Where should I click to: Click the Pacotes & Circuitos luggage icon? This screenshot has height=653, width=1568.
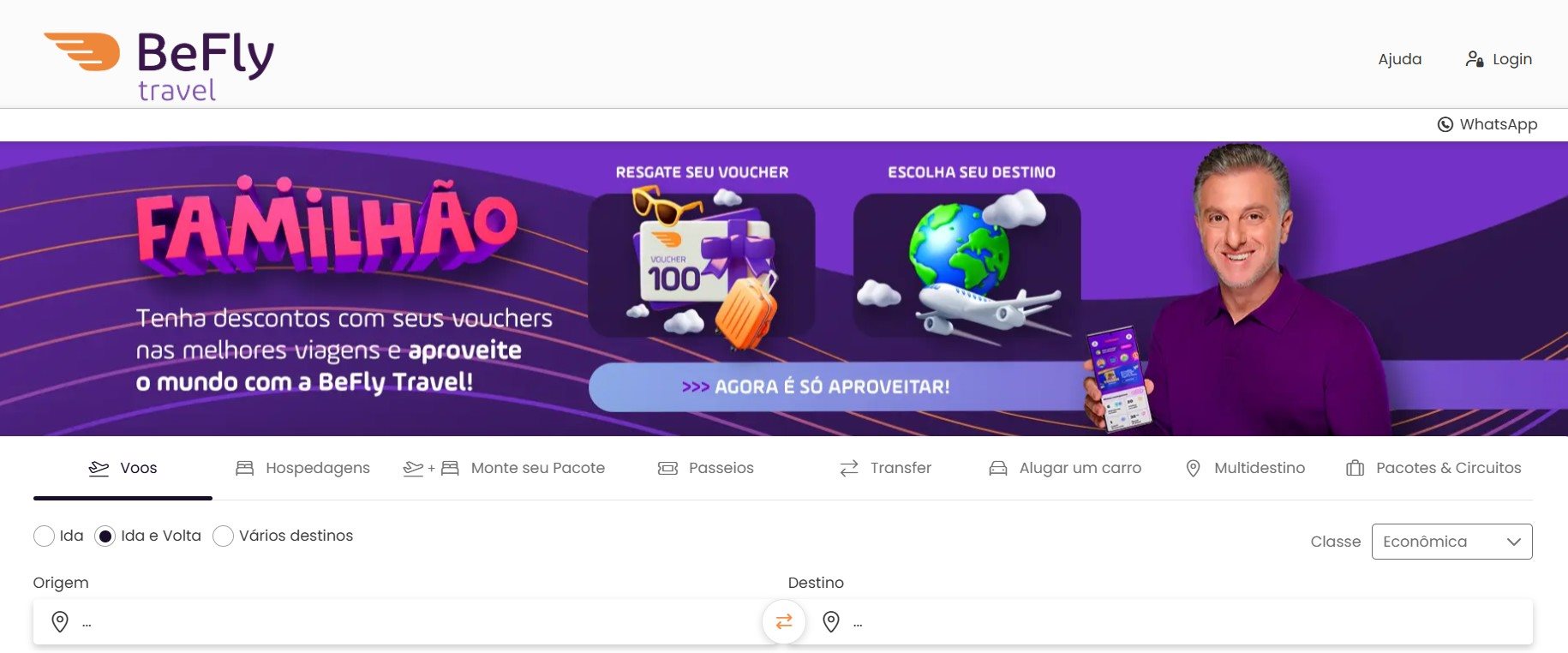[1355, 468]
